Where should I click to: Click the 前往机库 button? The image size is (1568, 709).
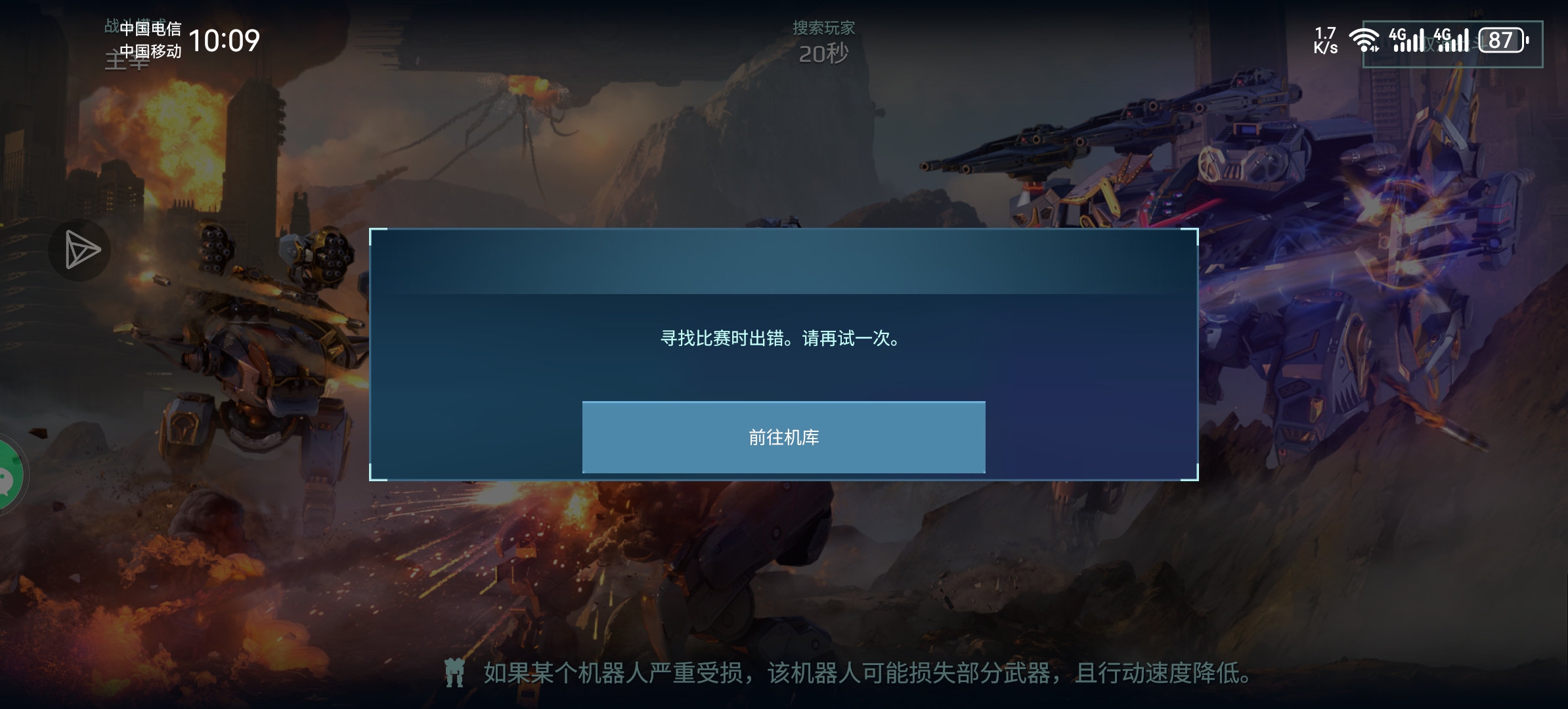click(x=783, y=437)
